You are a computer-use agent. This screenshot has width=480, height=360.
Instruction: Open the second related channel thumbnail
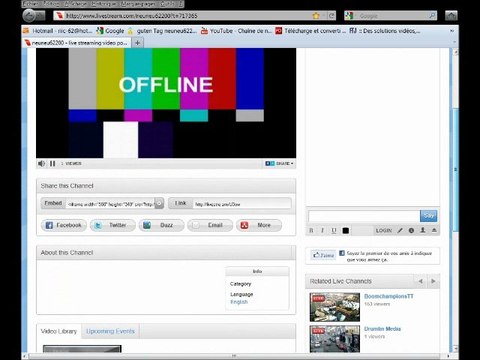[335, 339]
